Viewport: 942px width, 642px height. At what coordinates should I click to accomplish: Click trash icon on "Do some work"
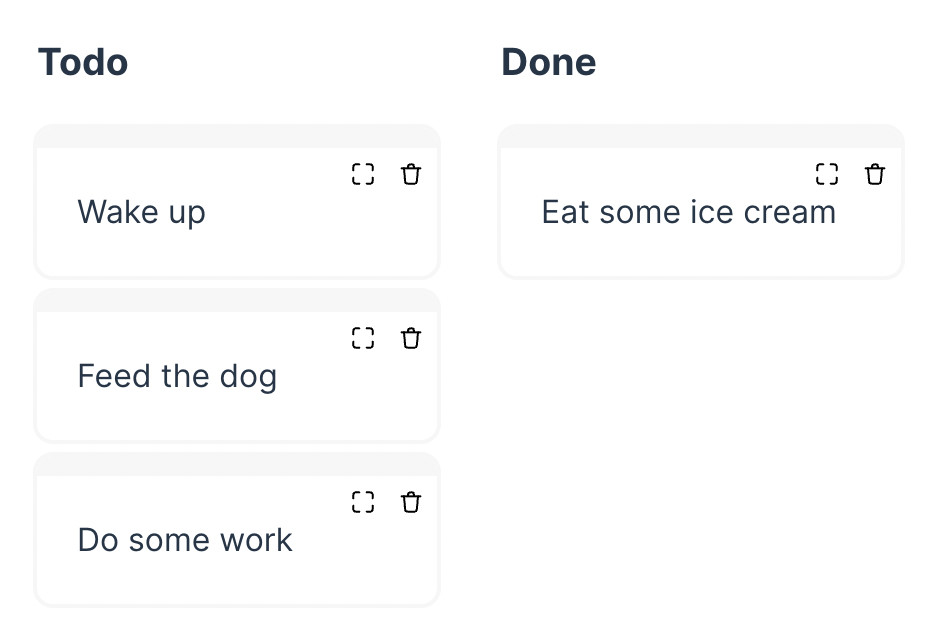pos(411,503)
